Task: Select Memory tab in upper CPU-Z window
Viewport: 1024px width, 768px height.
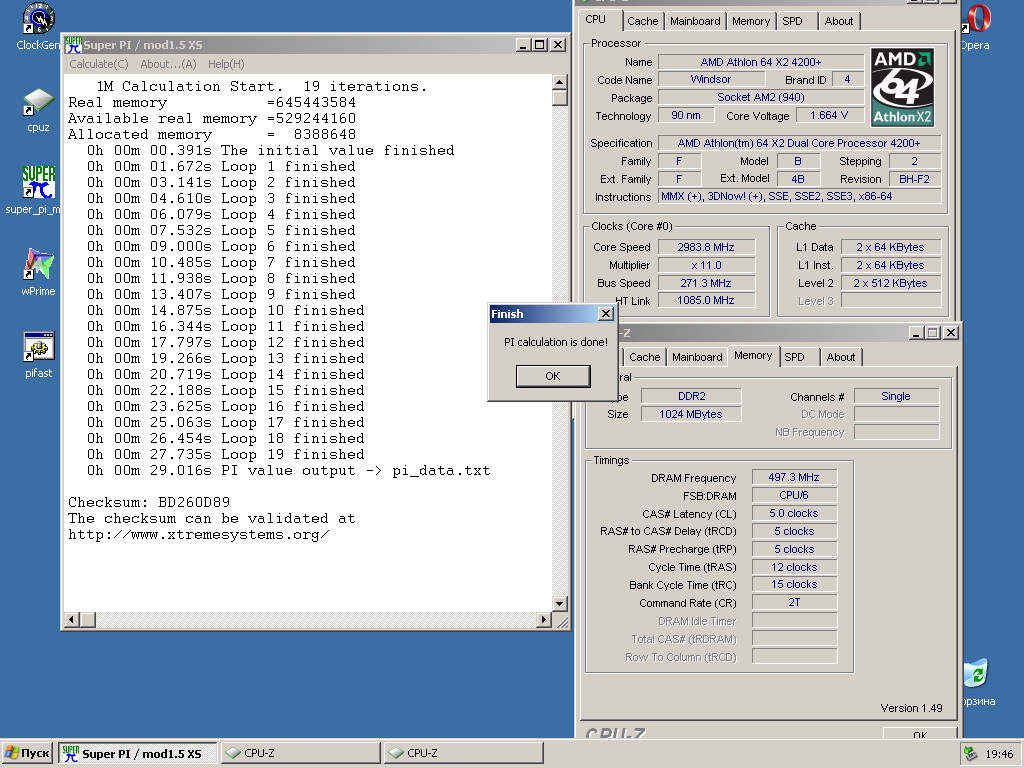Action: pyautogui.click(x=750, y=21)
